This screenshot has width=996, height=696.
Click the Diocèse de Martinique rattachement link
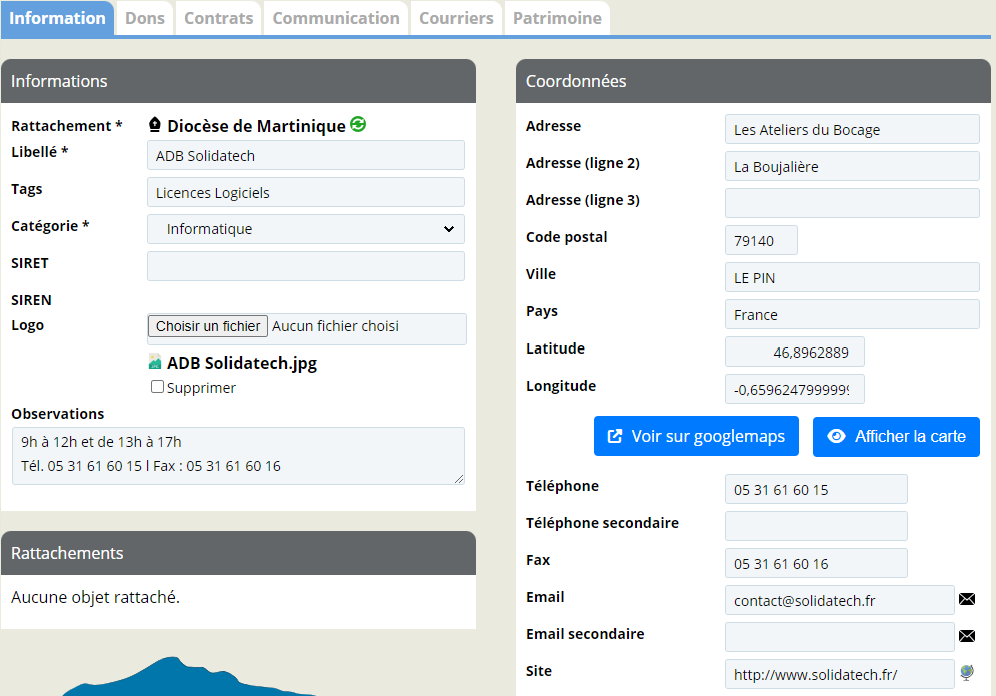click(256, 126)
